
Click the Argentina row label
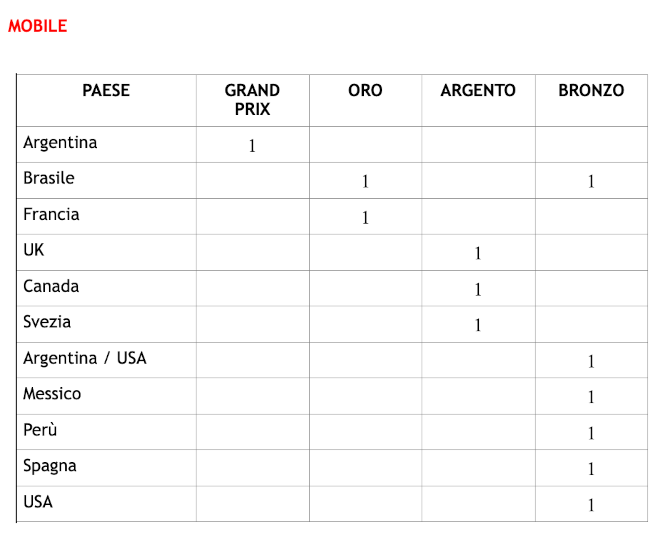pos(60,143)
